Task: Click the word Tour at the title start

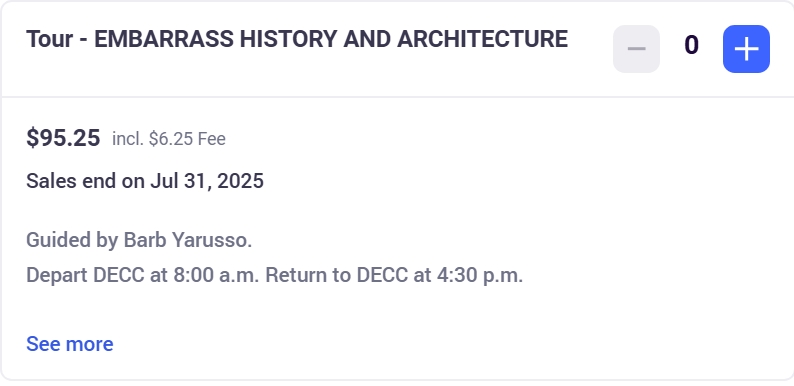Action: pos(50,39)
